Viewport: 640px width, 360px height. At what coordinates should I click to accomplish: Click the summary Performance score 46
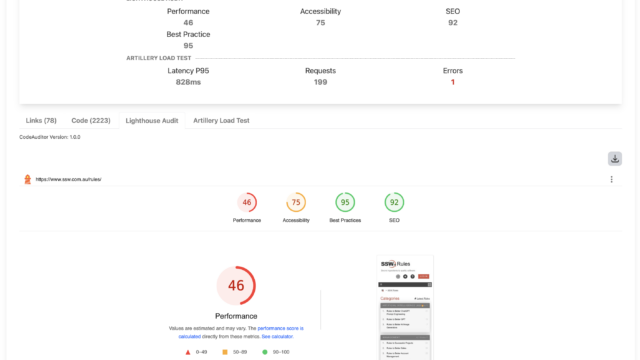pos(188,22)
